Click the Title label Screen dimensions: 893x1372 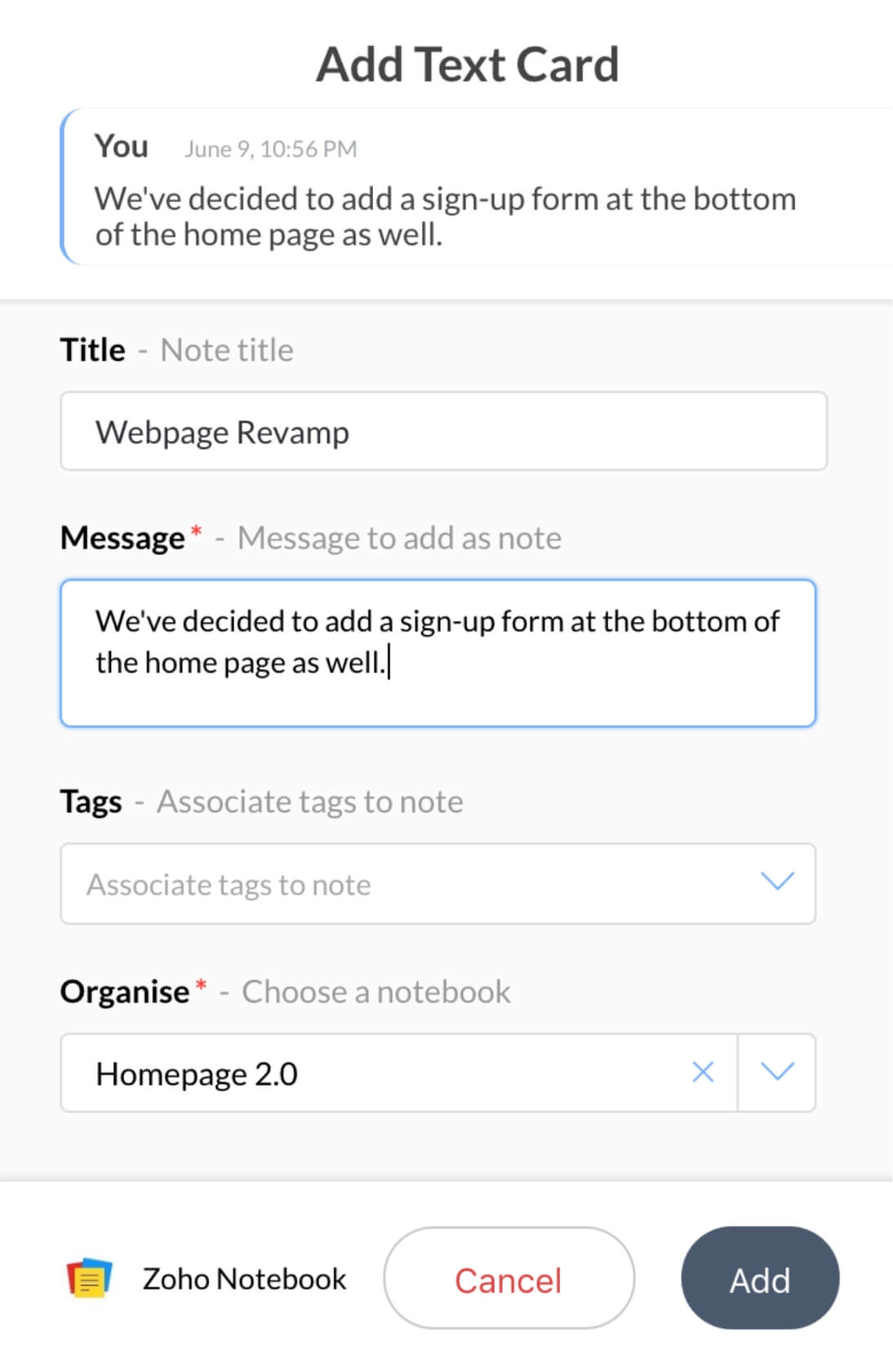(92, 349)
